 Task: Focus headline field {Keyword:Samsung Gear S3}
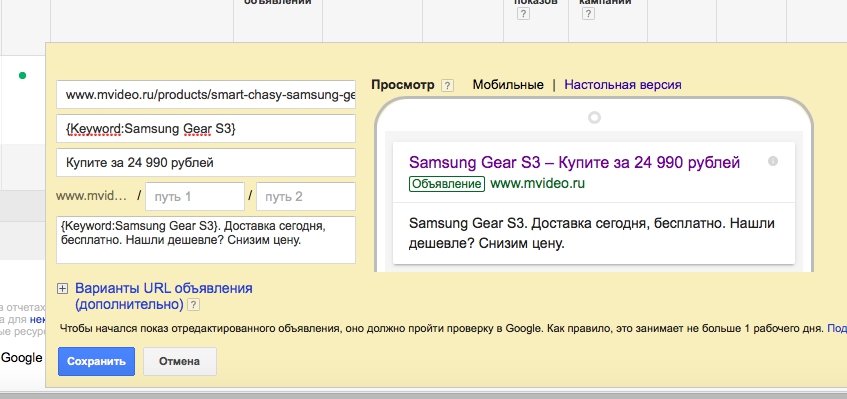point(206,129)
